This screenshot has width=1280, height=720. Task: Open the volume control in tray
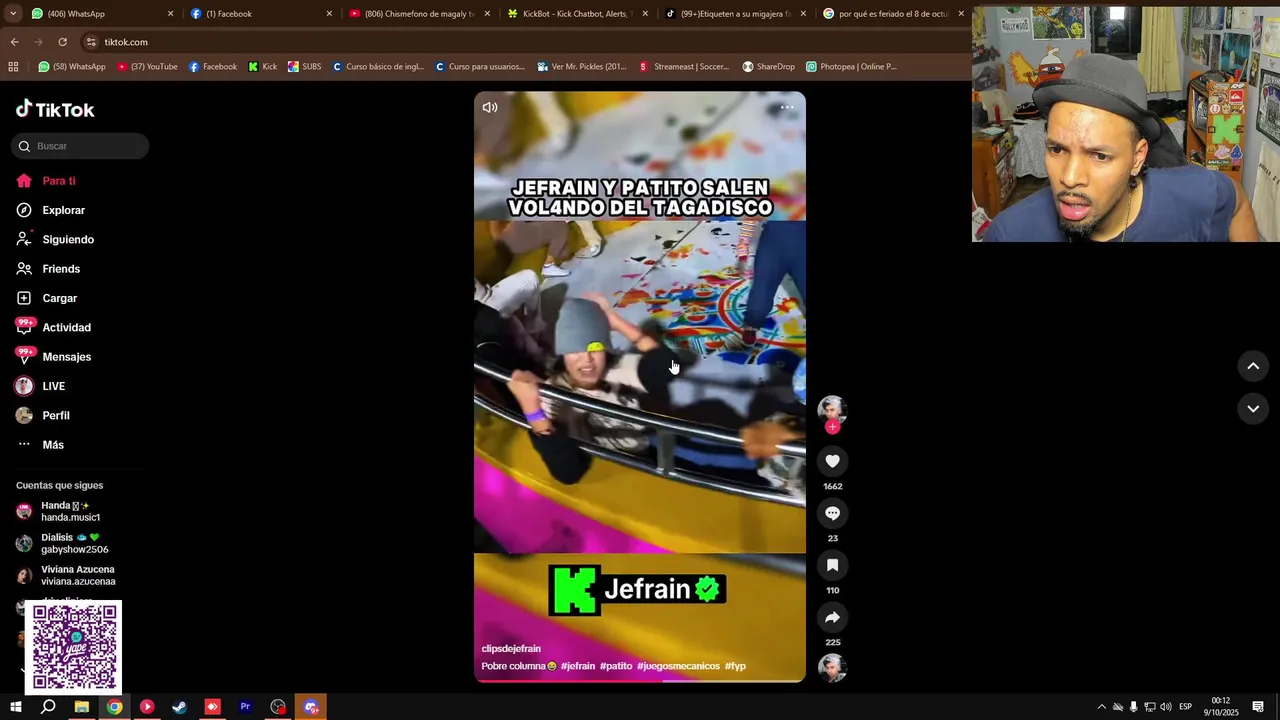click(1166, 707)
